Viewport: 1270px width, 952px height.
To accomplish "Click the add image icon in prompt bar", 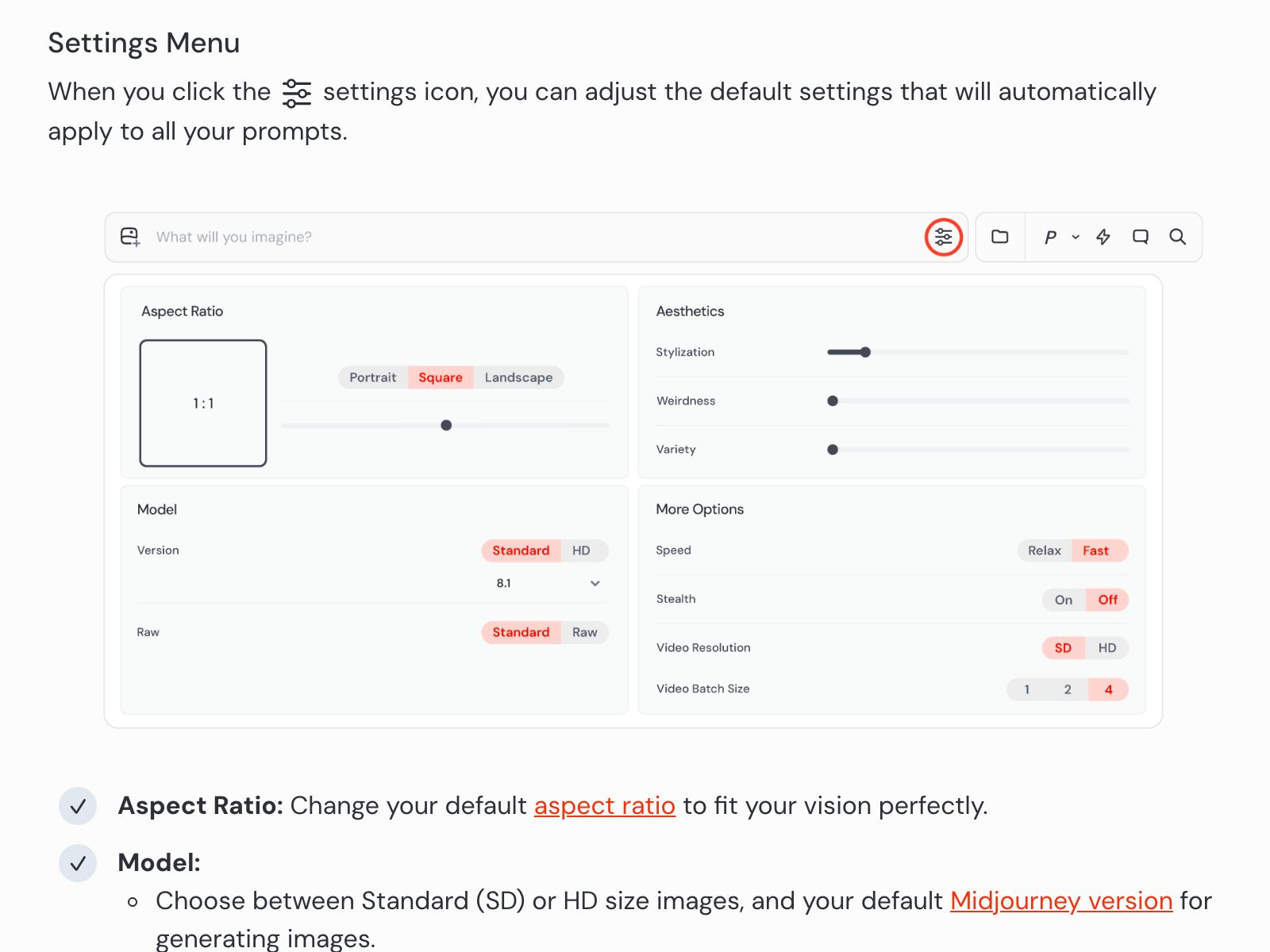I will pos(130,236).
